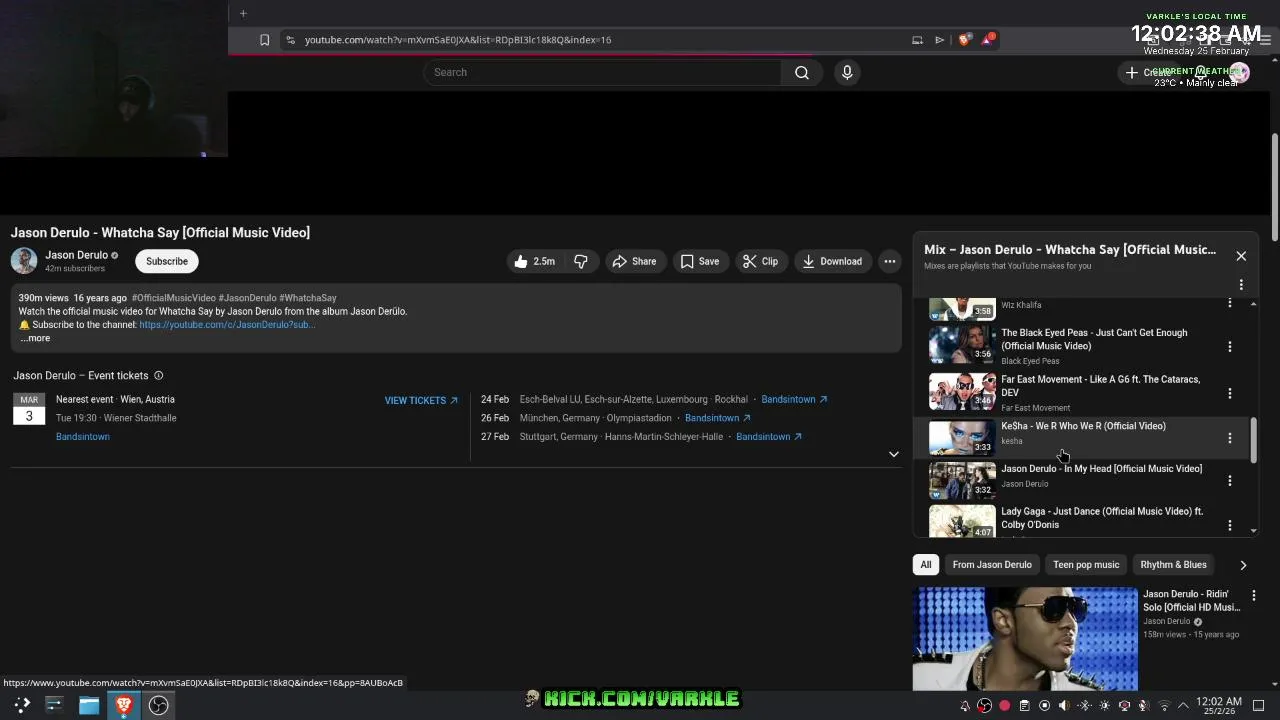The width and height of the screenshot is (1280, 720).
Task: Open Bandsintown link for Esch-Belval show
Action: 794,399
